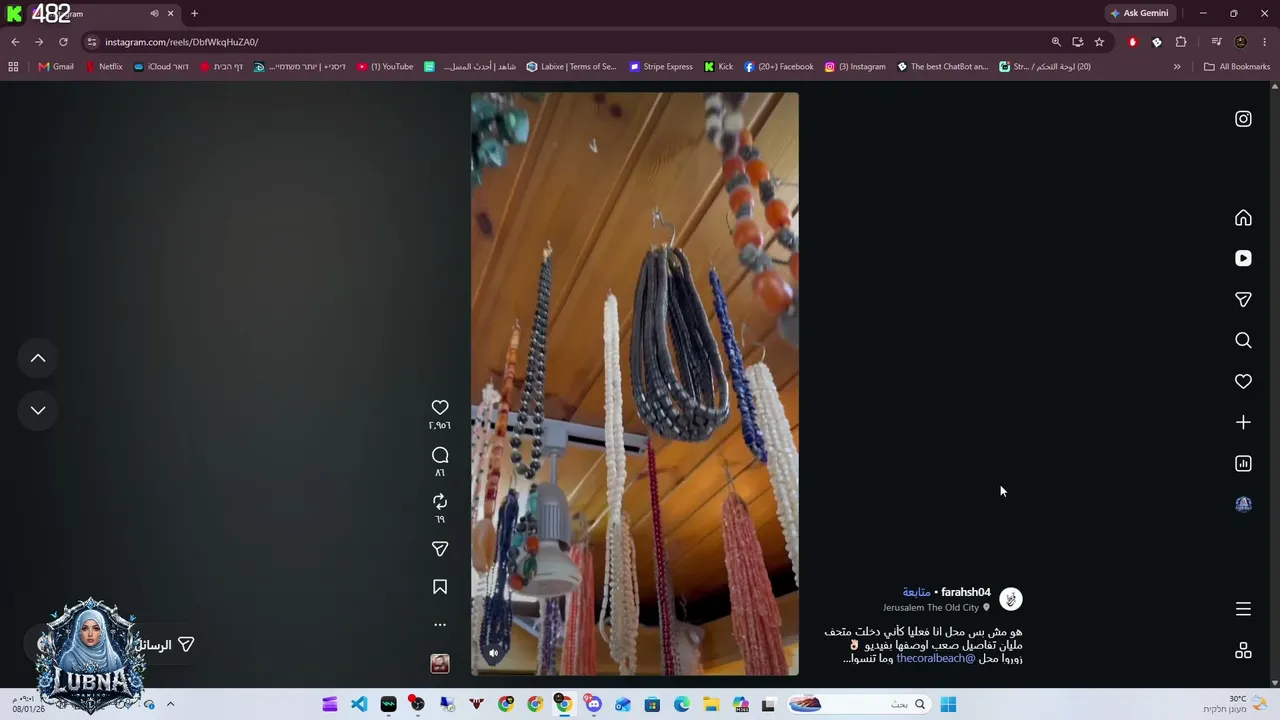Mute the tab via its speaker icon
The image size is (1280, 720).
coord(154,13)
